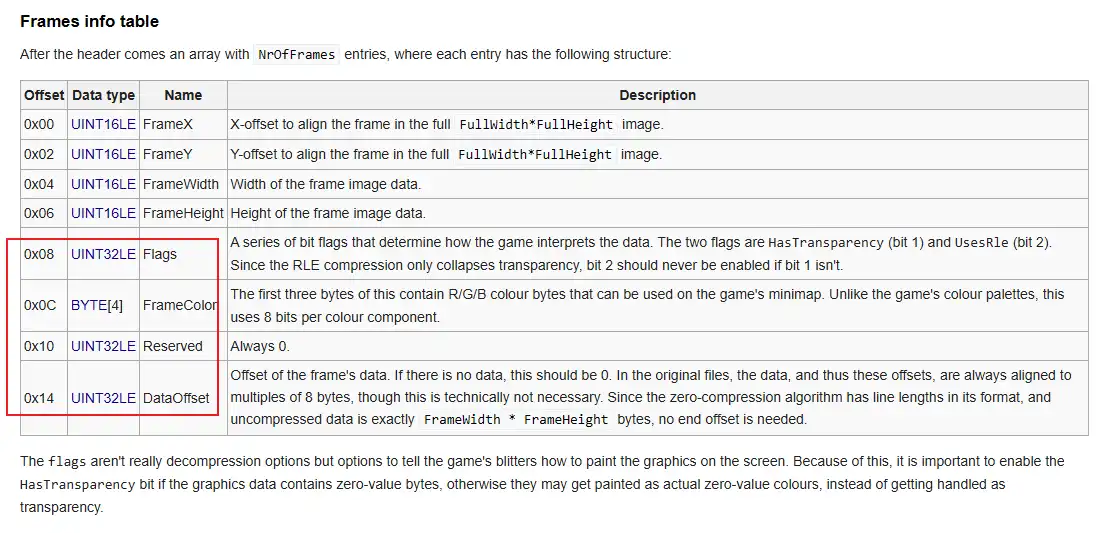Click the UINT16LE link in the FrameX row
The height and width of the screenshot is (533, 1101).
(103, 125)
